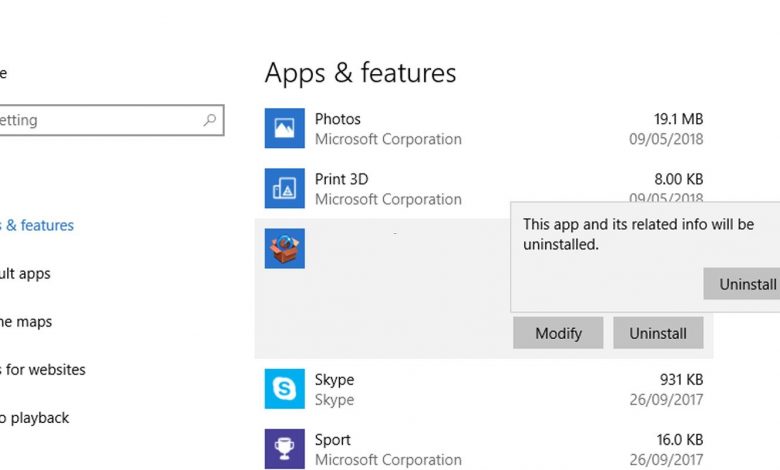Open Offline maps settings page
Image resolution: width=780 pixels, height=470 pixels.
pos(26,322)
